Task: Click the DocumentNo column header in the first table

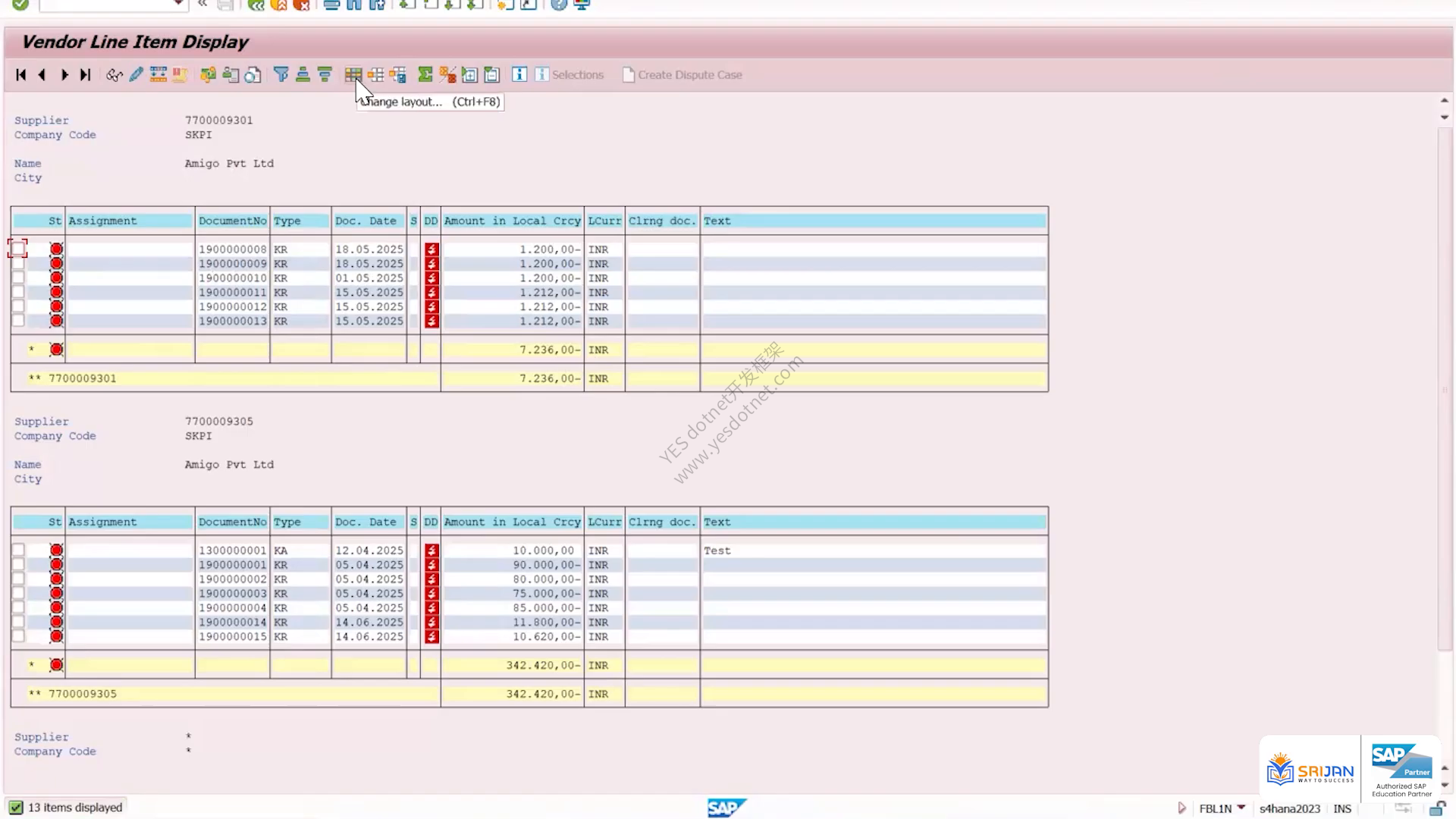Action: [232, 221]
